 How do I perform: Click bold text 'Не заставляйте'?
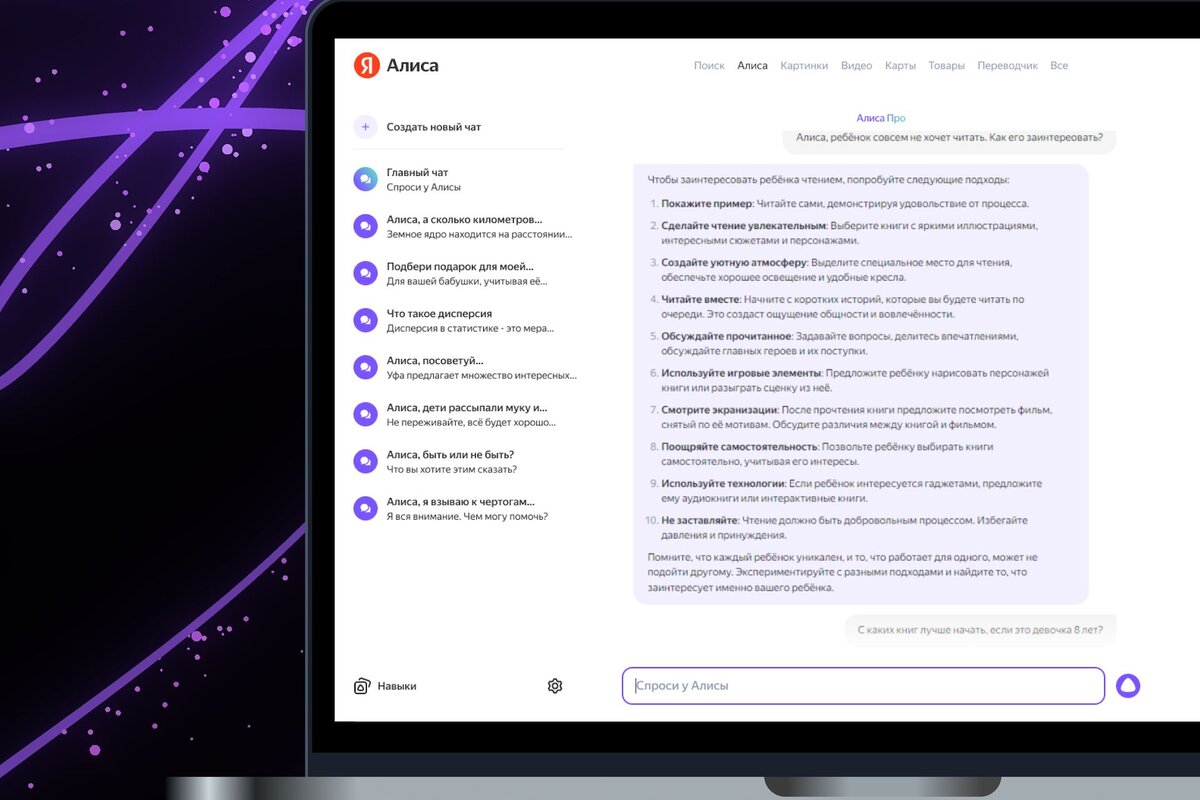tap(699, 520)
